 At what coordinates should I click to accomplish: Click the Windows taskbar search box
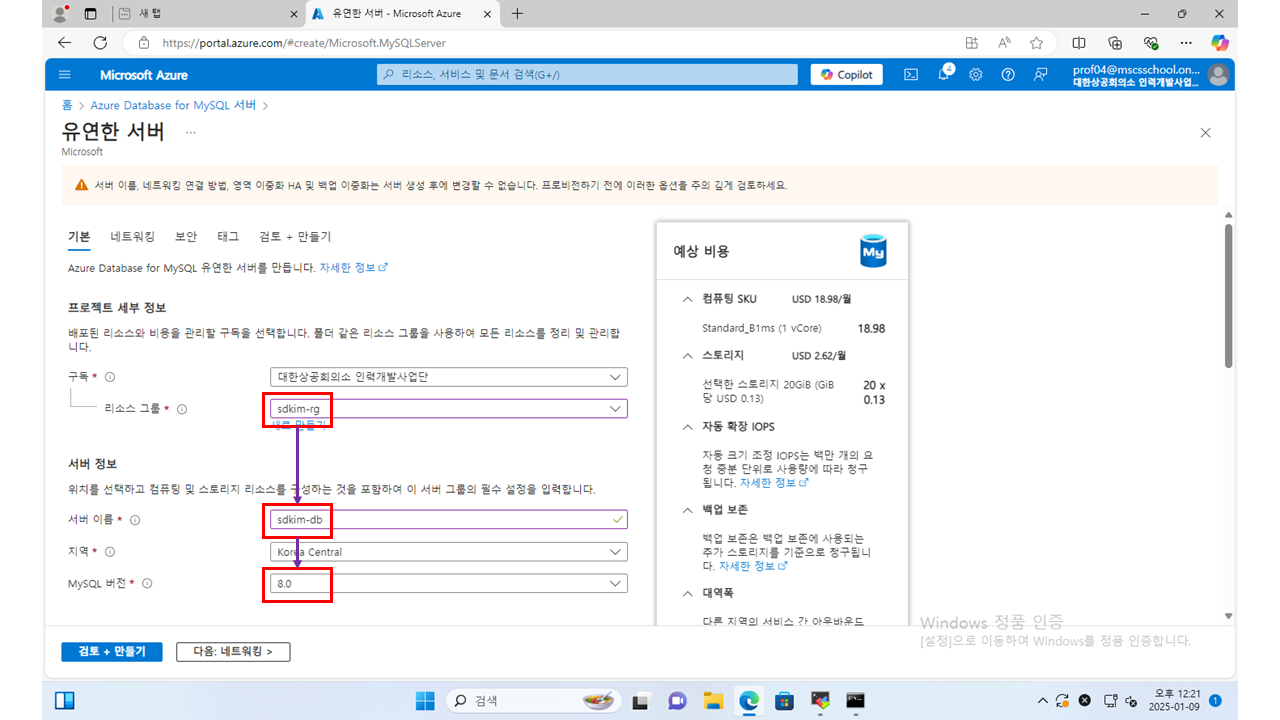[532, 700]
